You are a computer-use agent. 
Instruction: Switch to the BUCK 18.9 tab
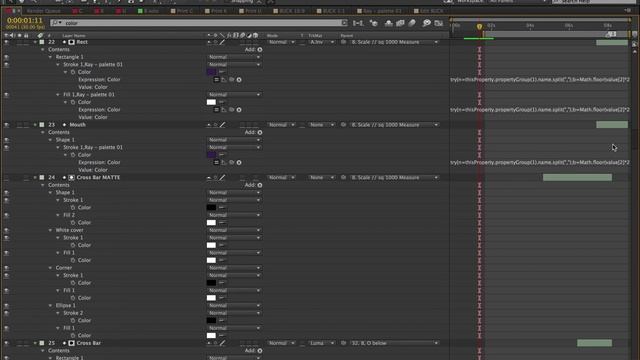(x=289, y=11)
